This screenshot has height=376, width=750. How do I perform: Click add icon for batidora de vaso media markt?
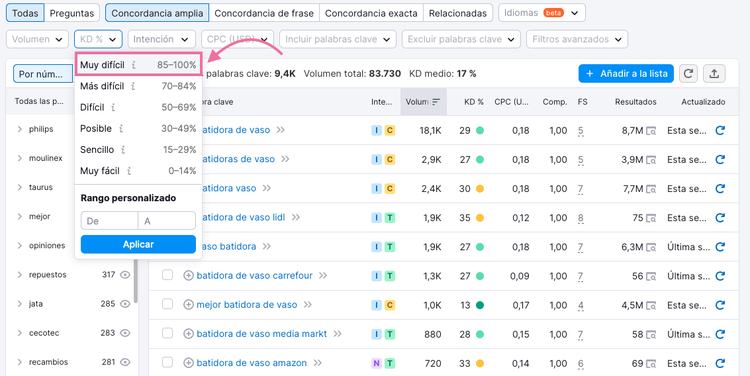188,334
